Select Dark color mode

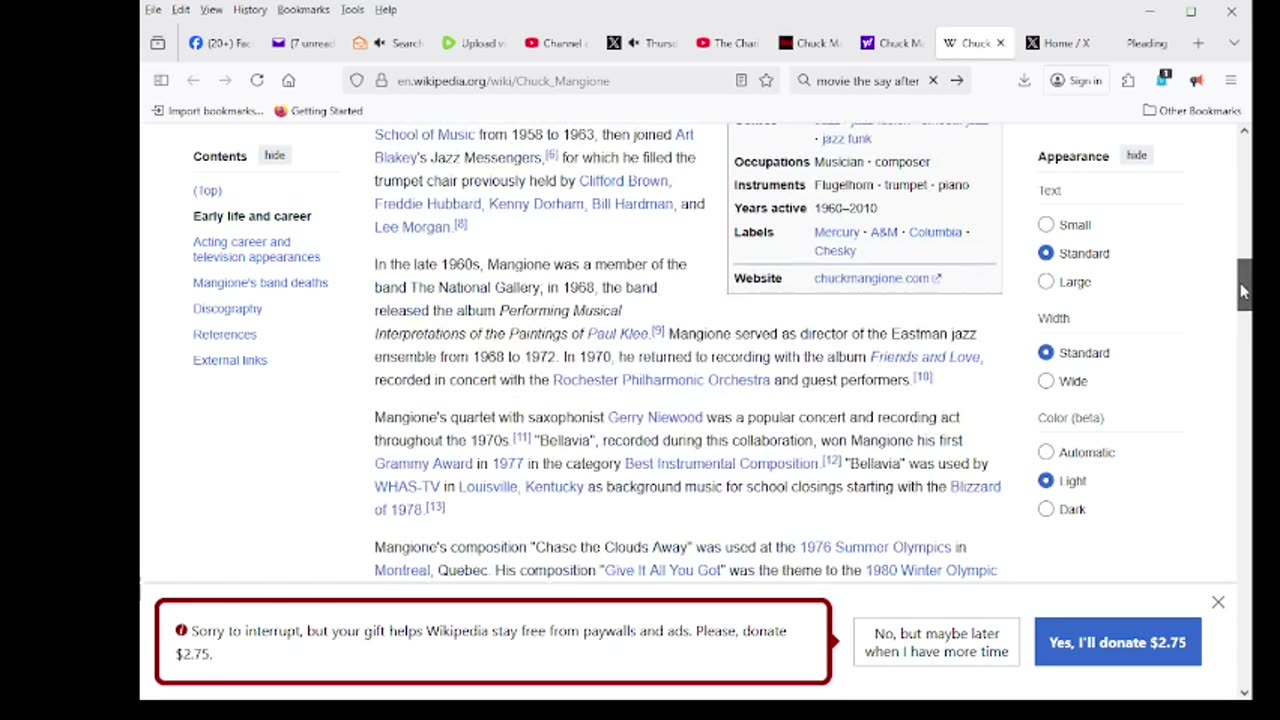[1046, 509]
